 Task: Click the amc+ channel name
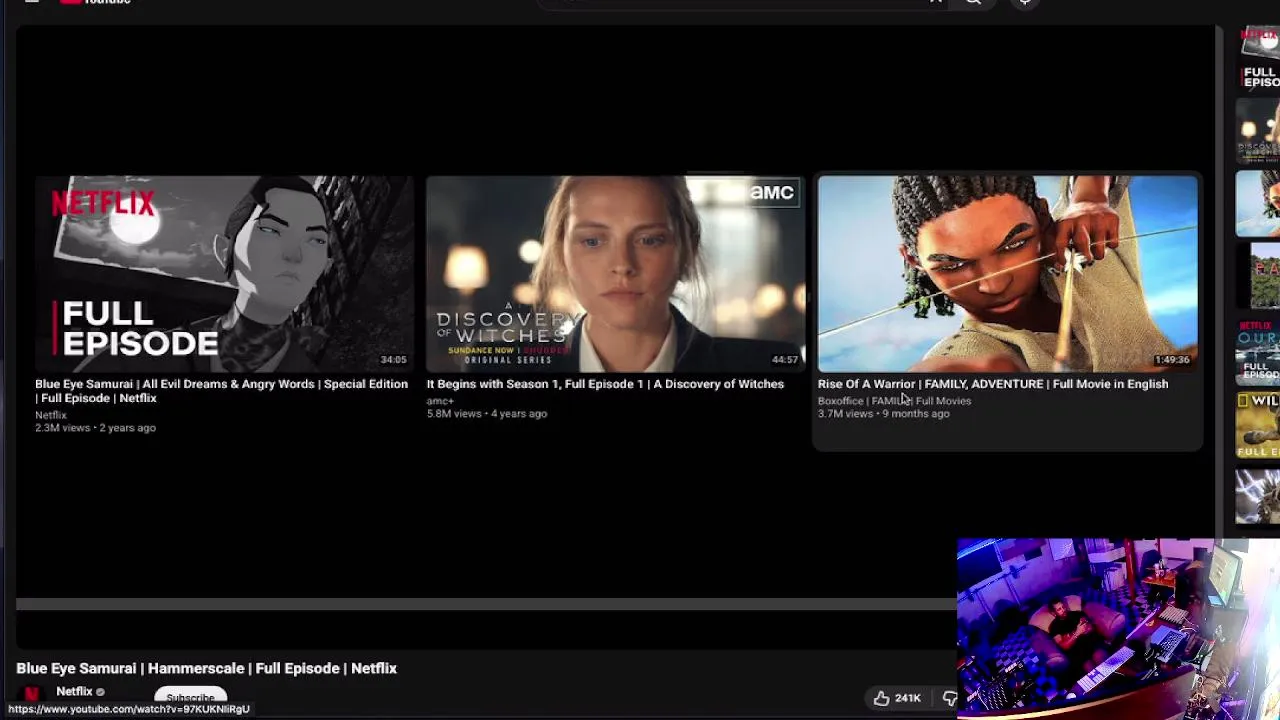click(440, 401)
